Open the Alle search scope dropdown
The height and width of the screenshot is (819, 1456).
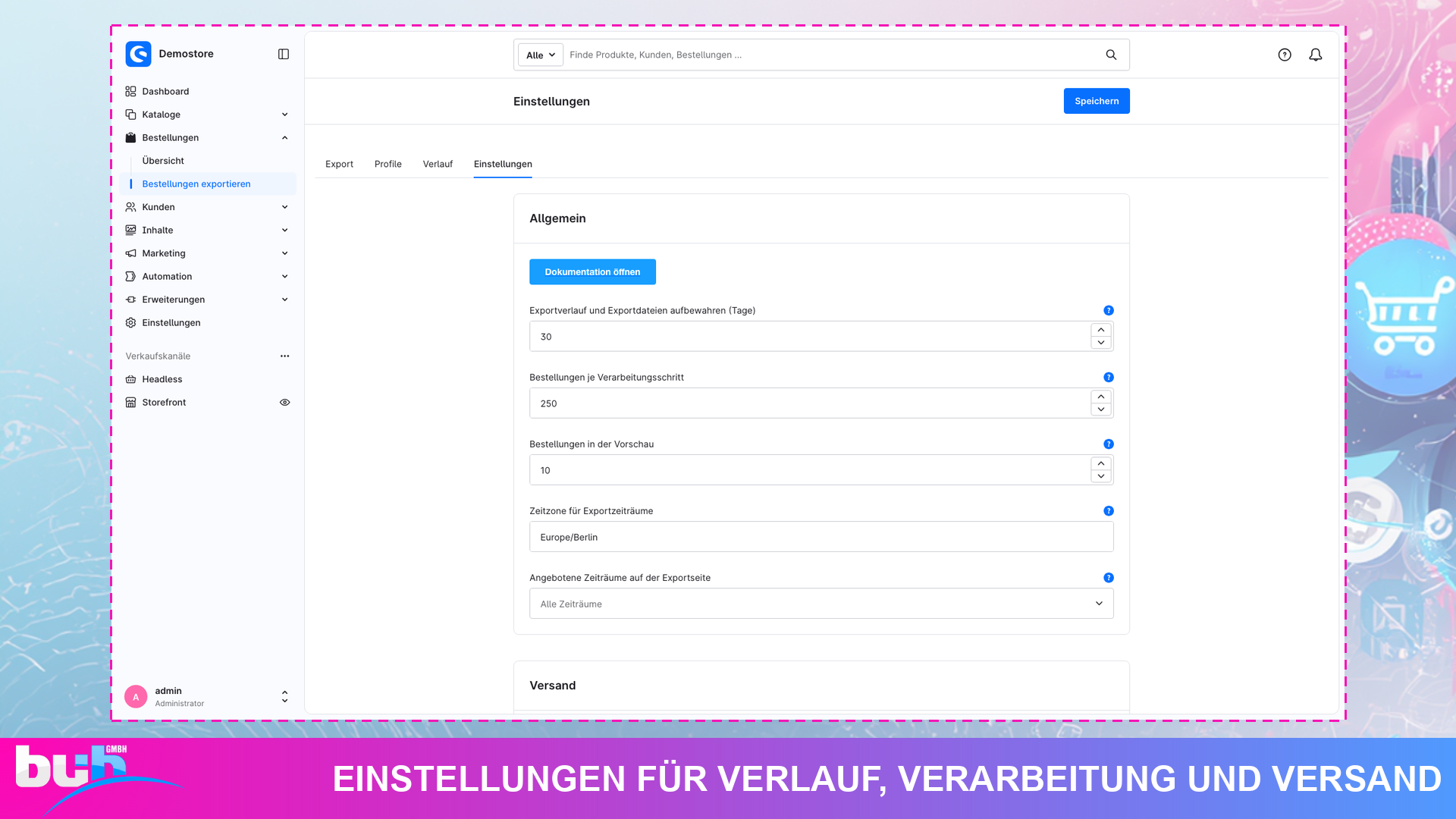(x=541, y=55)
